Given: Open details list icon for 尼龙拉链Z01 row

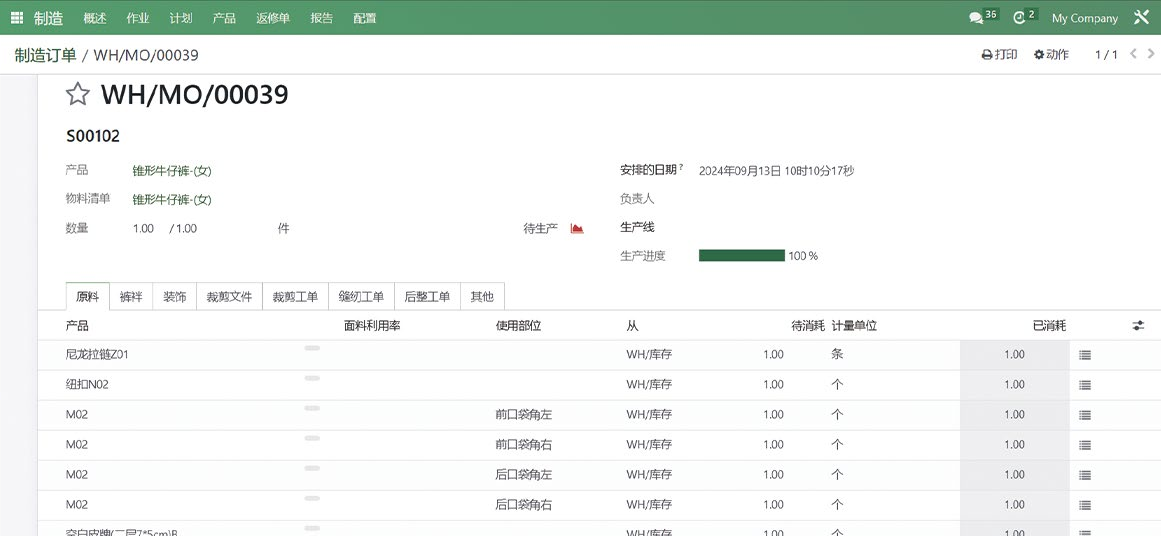Looking at the screenshot, I should tap(1085, 355).
